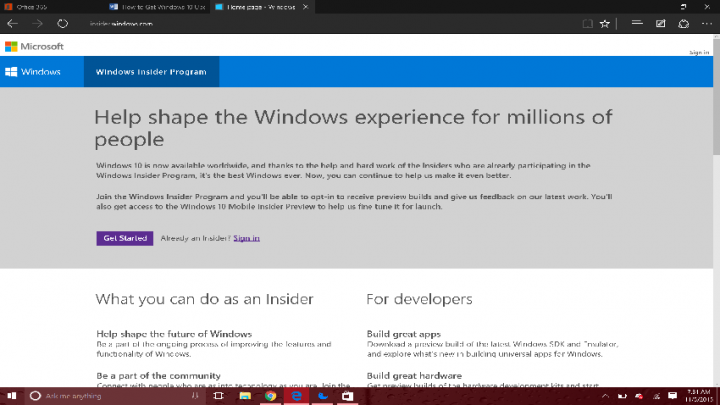The image size is (720, 405).
Task: Make a Web Note with pen icon
Action: pos(660,23)
